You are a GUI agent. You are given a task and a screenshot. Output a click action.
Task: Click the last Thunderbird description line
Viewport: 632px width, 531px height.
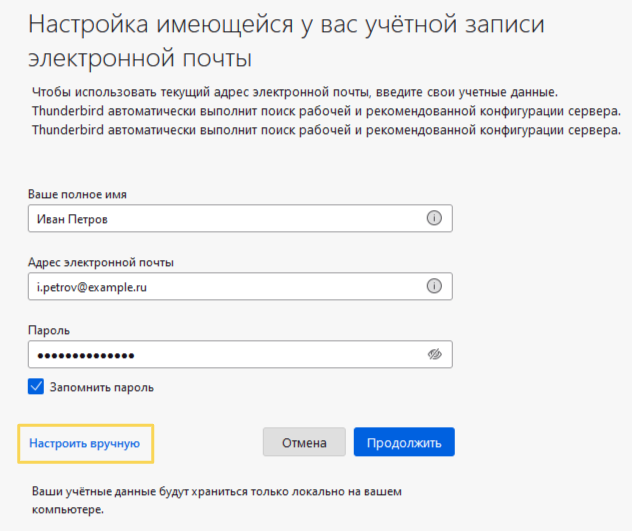[319, 130]
